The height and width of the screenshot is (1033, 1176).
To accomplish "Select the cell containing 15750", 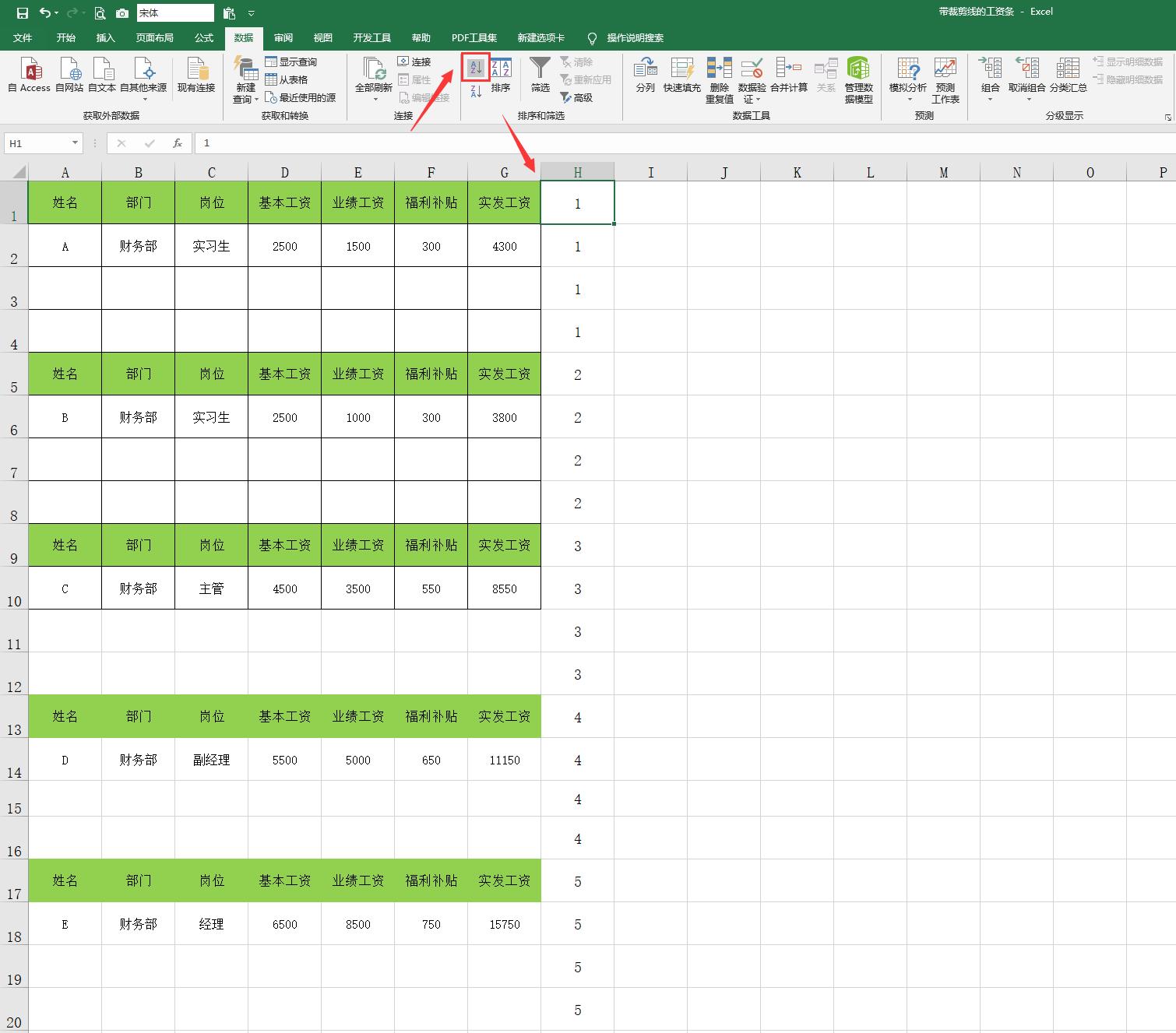I will [x=505, y=924].
